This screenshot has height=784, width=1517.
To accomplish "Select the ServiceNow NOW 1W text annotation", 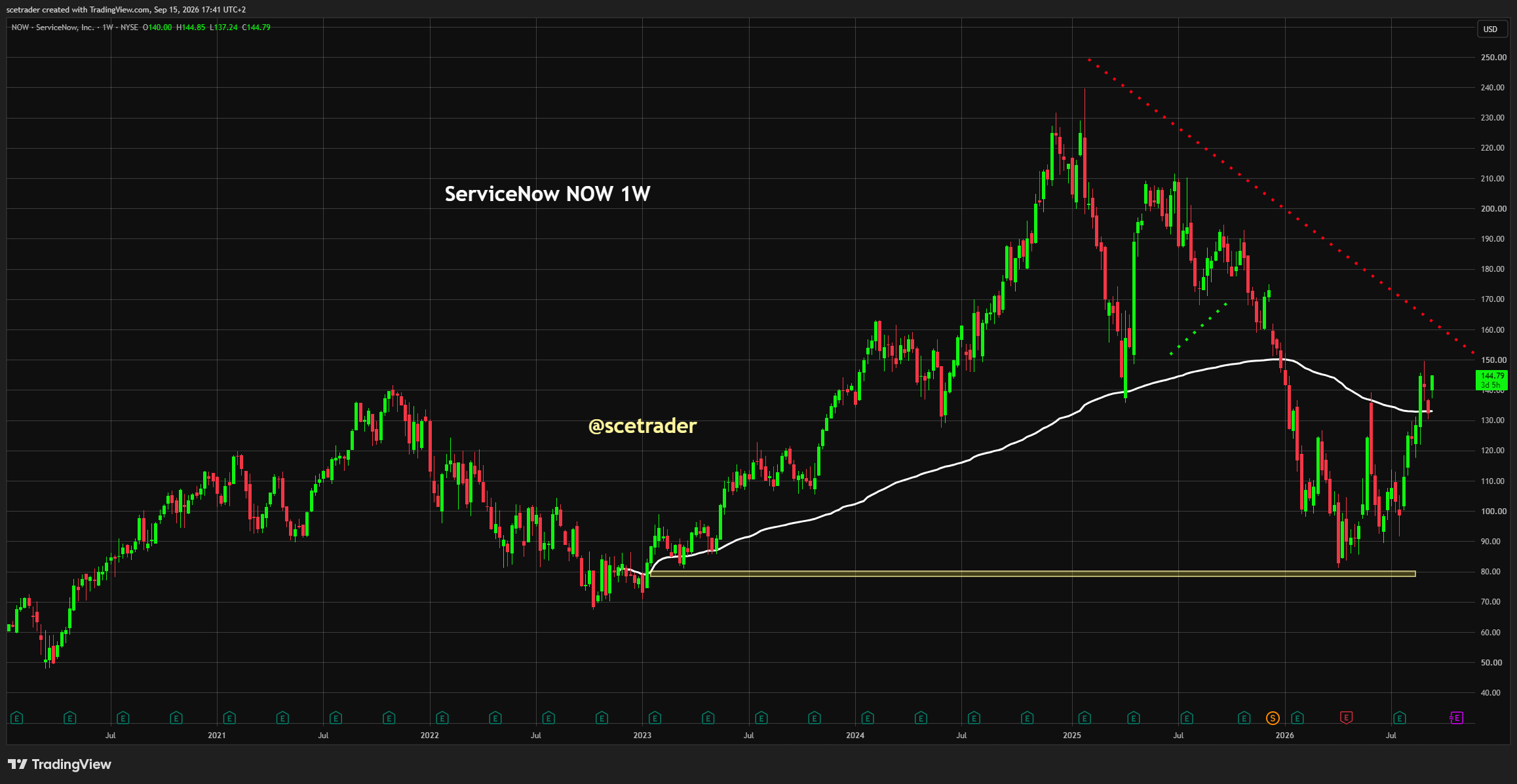I will pyautogui.click(x=547, y=194).
